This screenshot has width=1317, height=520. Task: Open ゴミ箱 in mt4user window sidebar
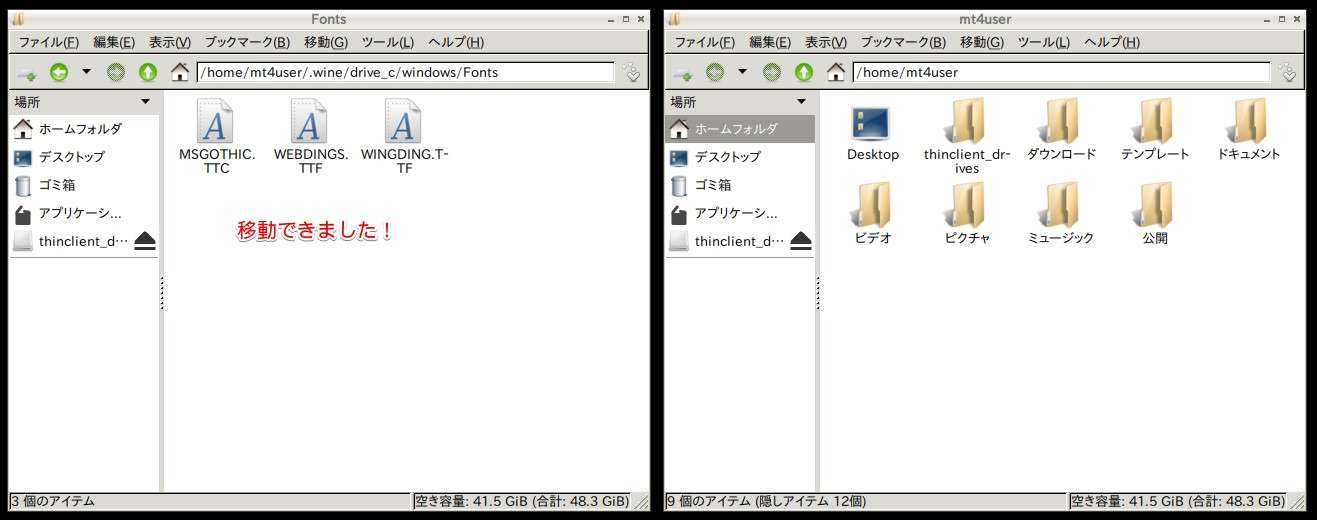[x=740, y=185]
